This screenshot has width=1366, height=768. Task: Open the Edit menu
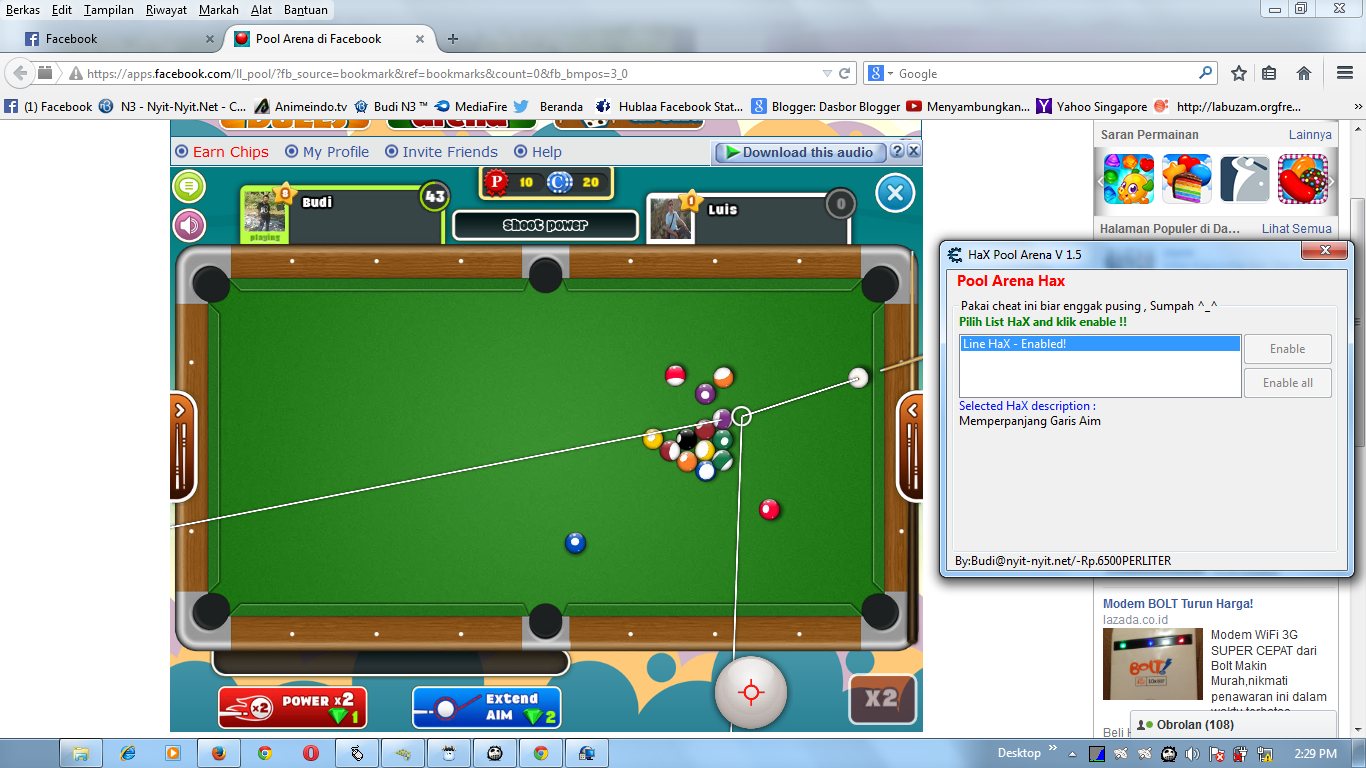(62, 10)
